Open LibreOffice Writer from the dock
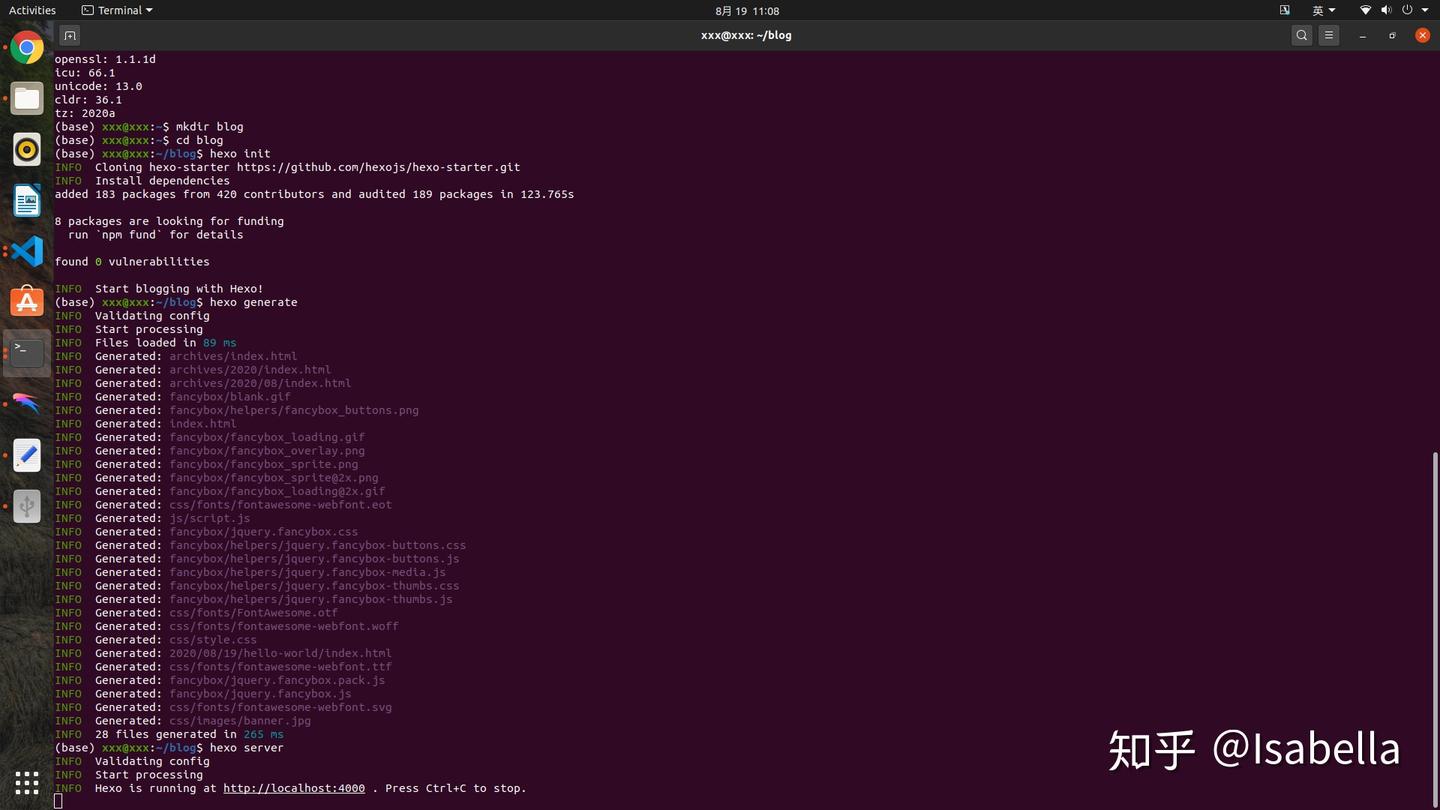 tap(27, 199)
